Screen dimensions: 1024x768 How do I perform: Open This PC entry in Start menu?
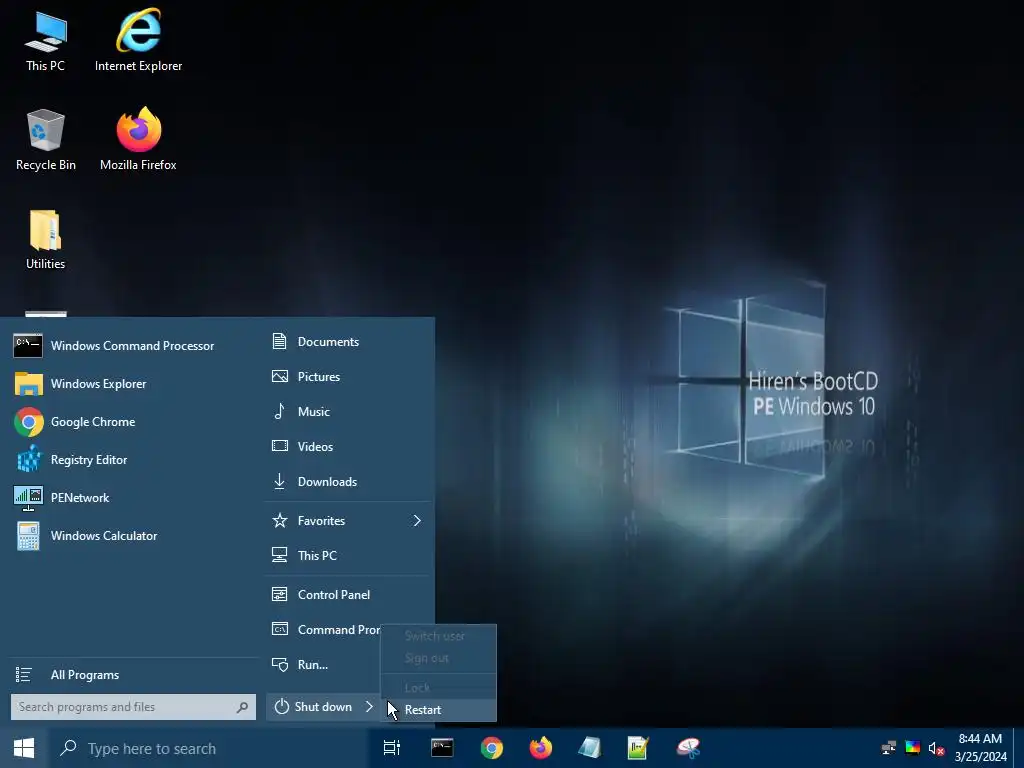tap(348, 556)
